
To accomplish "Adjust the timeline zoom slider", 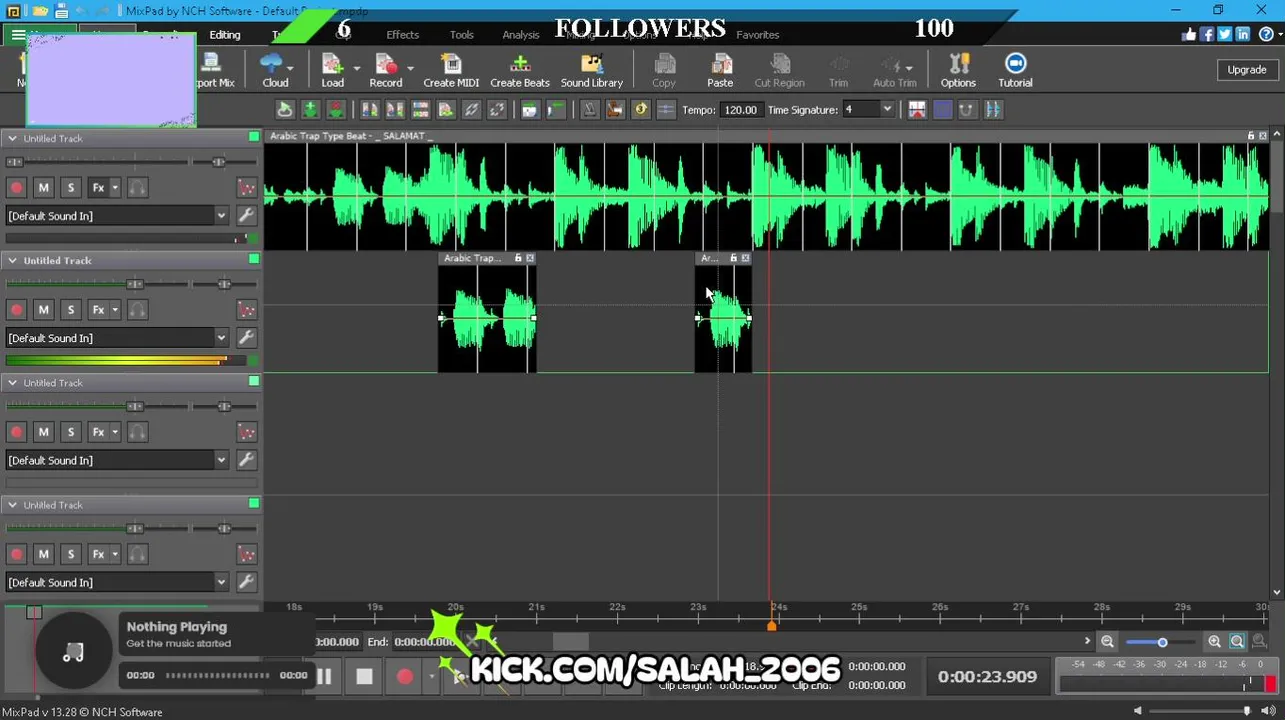I will (1162, 642).
